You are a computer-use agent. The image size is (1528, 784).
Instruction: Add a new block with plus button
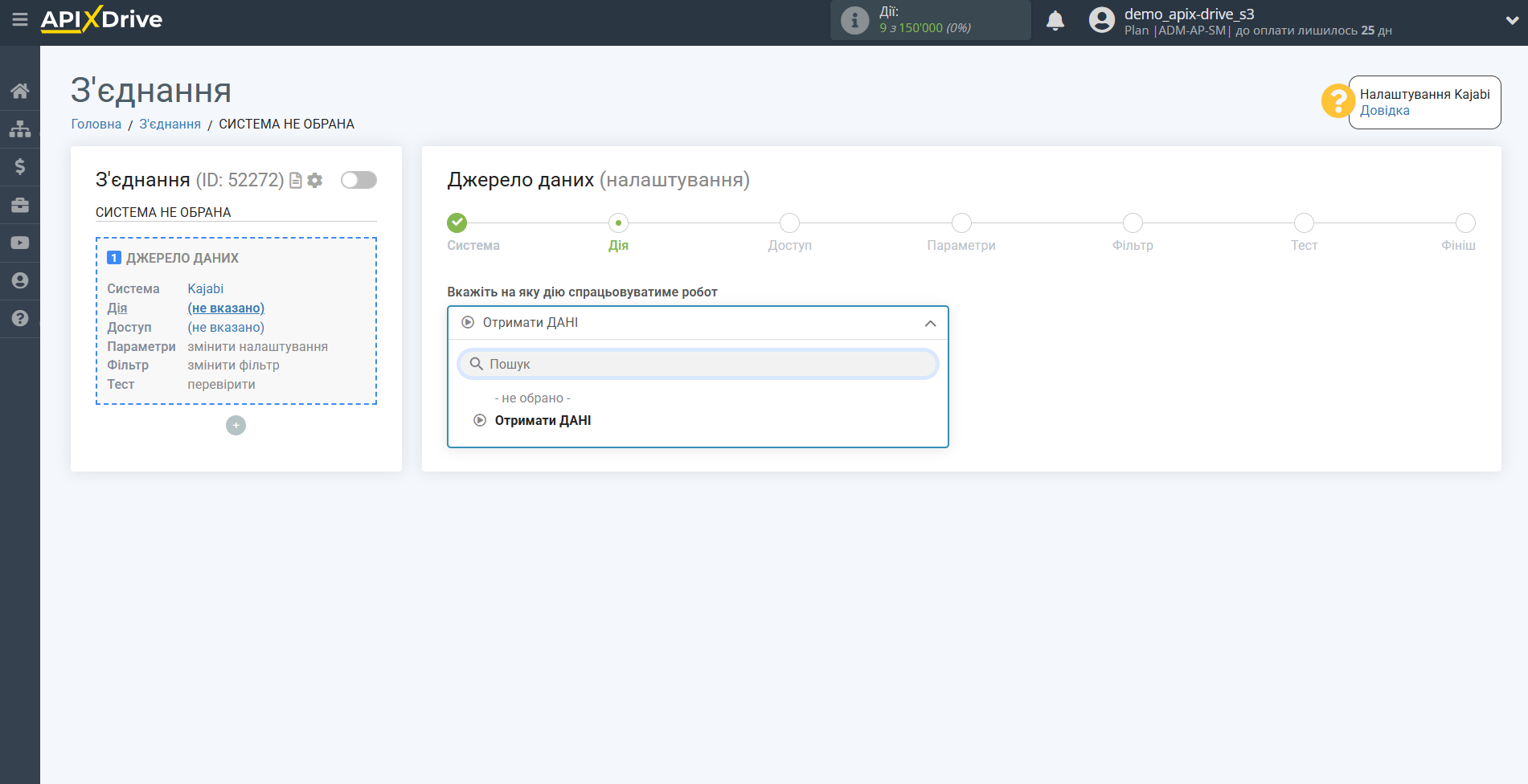click(x=236, y=426)
